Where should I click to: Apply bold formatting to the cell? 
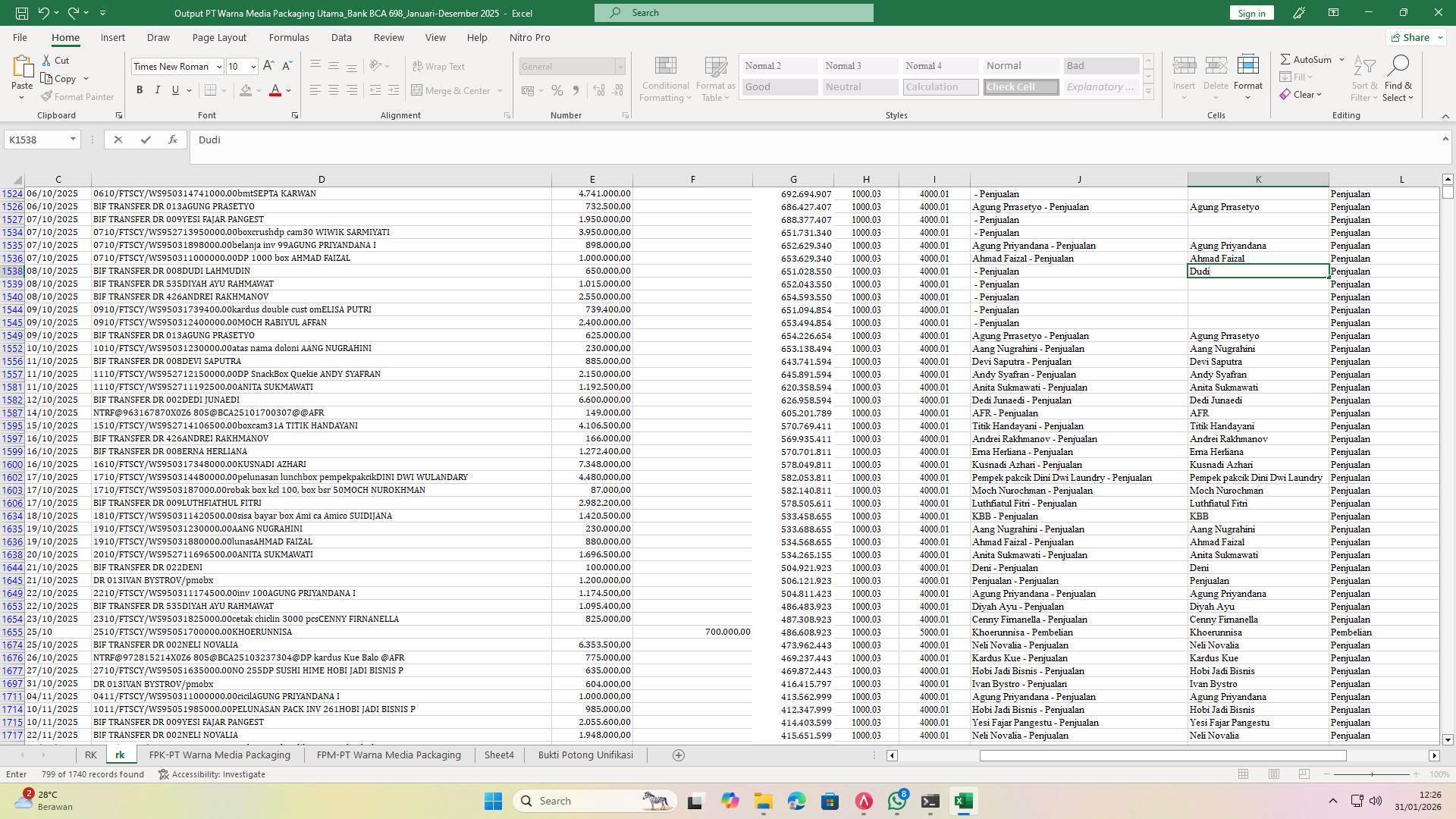pos(140,89)
